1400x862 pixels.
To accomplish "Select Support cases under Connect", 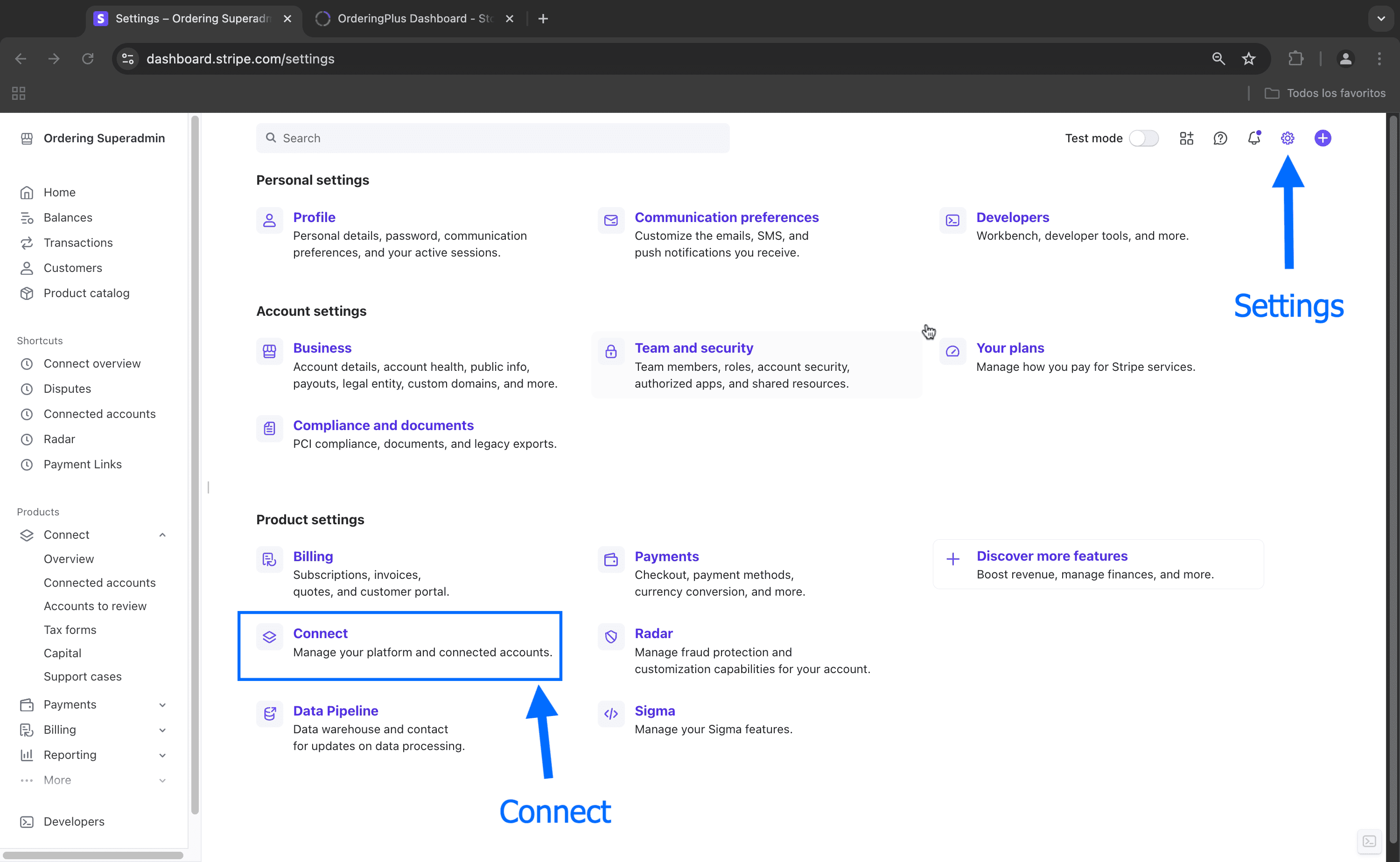I will (83, 677).
